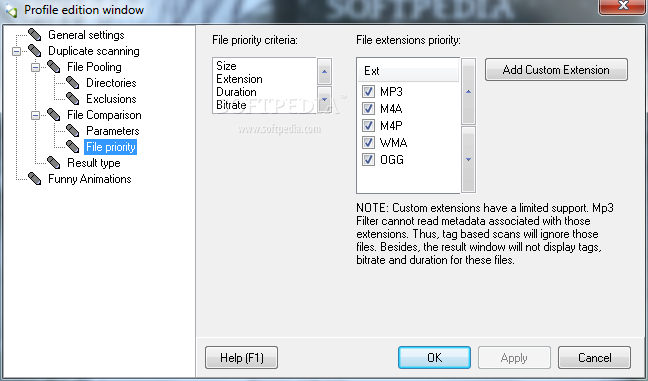
Task: Open the Result type page
Action: point(93,163)
